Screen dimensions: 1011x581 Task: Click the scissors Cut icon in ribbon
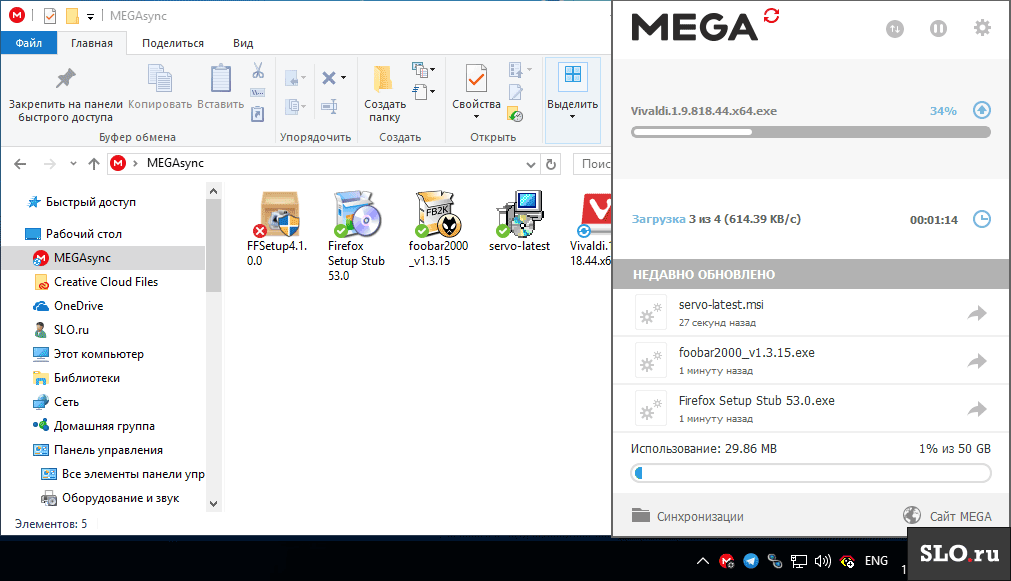[x=258, y=70]
